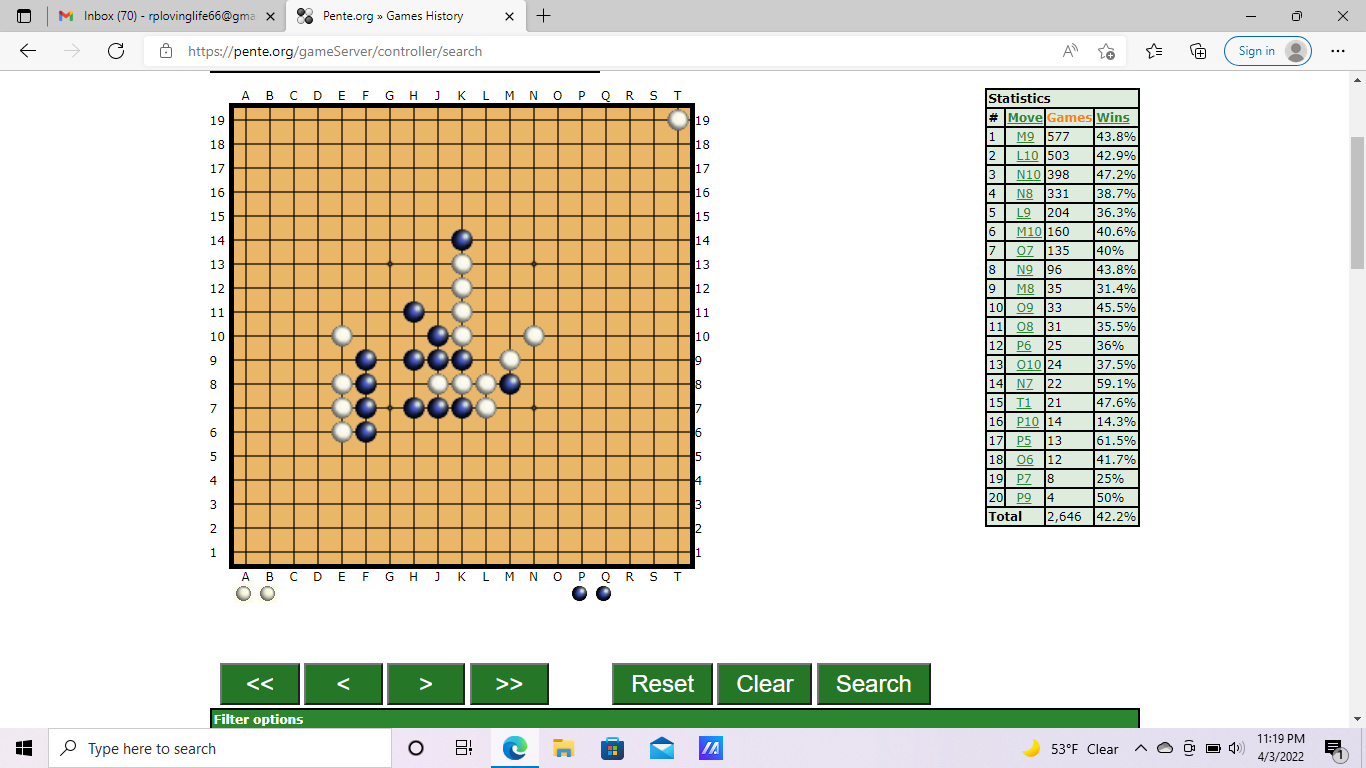
Task: Click the white stone at E10
Action: click(x=342, y=336)
